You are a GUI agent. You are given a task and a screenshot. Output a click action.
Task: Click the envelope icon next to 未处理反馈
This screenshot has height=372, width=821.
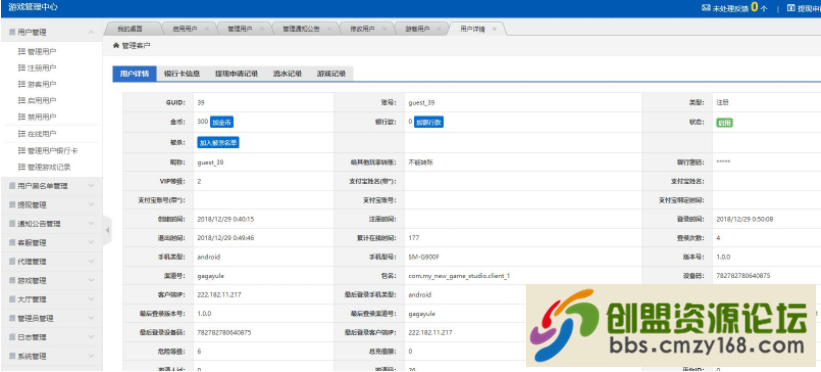tap(706, 8)
